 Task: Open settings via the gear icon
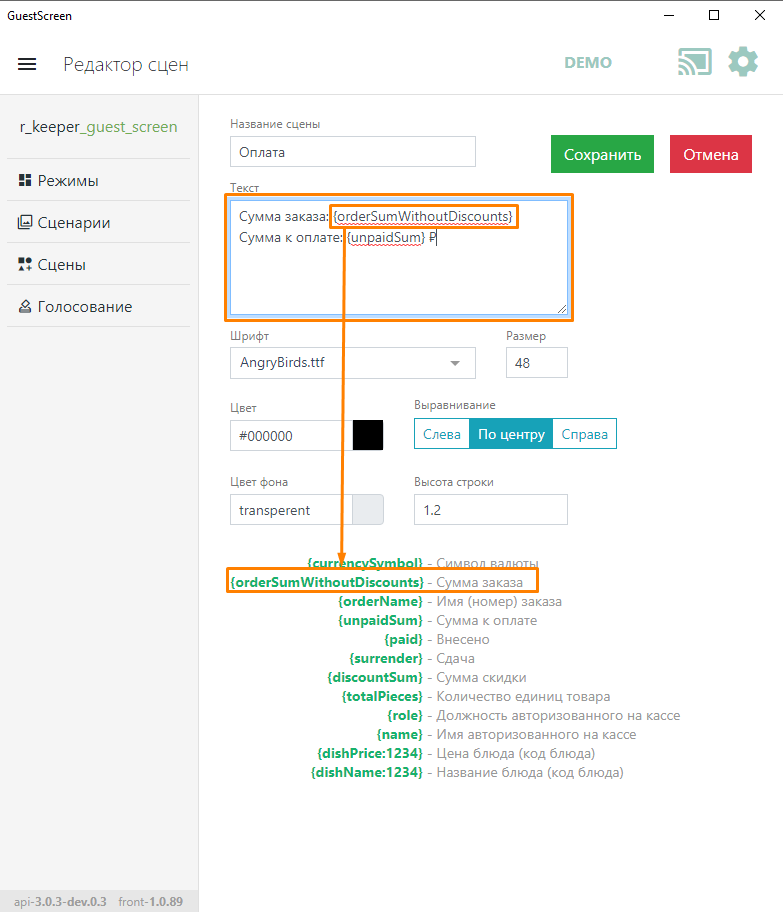click(x=743, y=62)
